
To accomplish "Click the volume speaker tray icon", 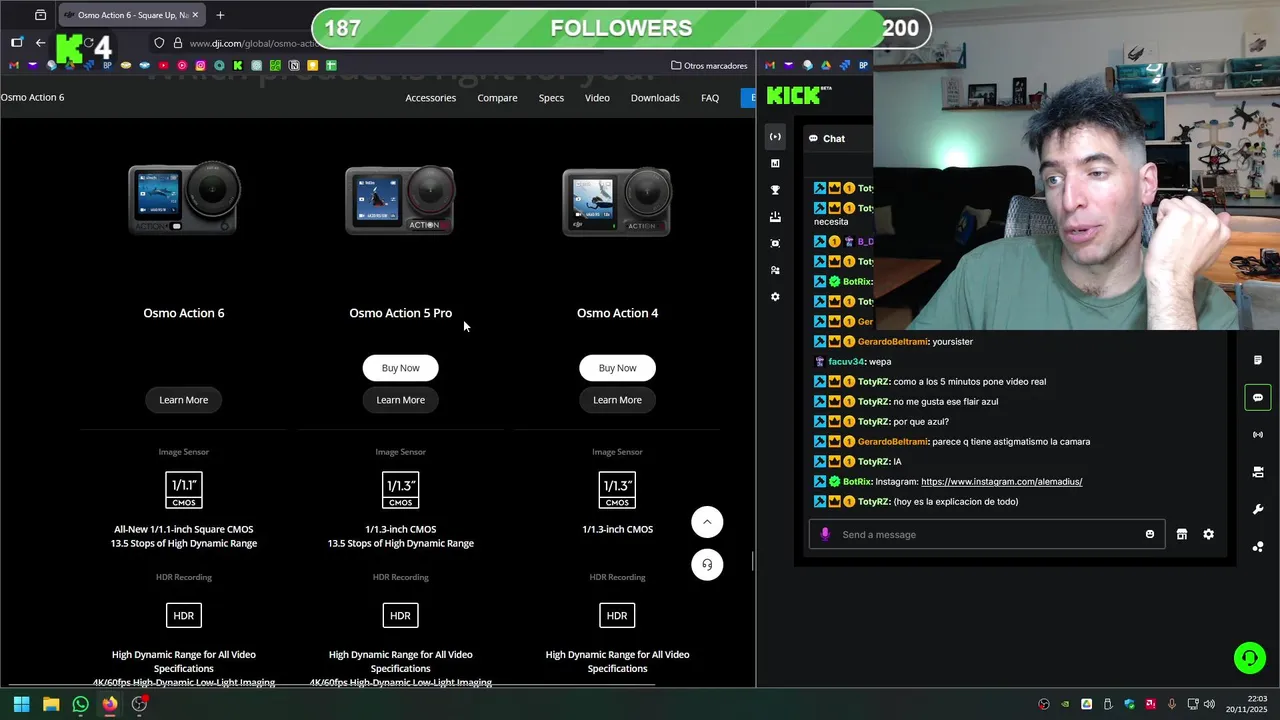I will tap(1209, 704).
